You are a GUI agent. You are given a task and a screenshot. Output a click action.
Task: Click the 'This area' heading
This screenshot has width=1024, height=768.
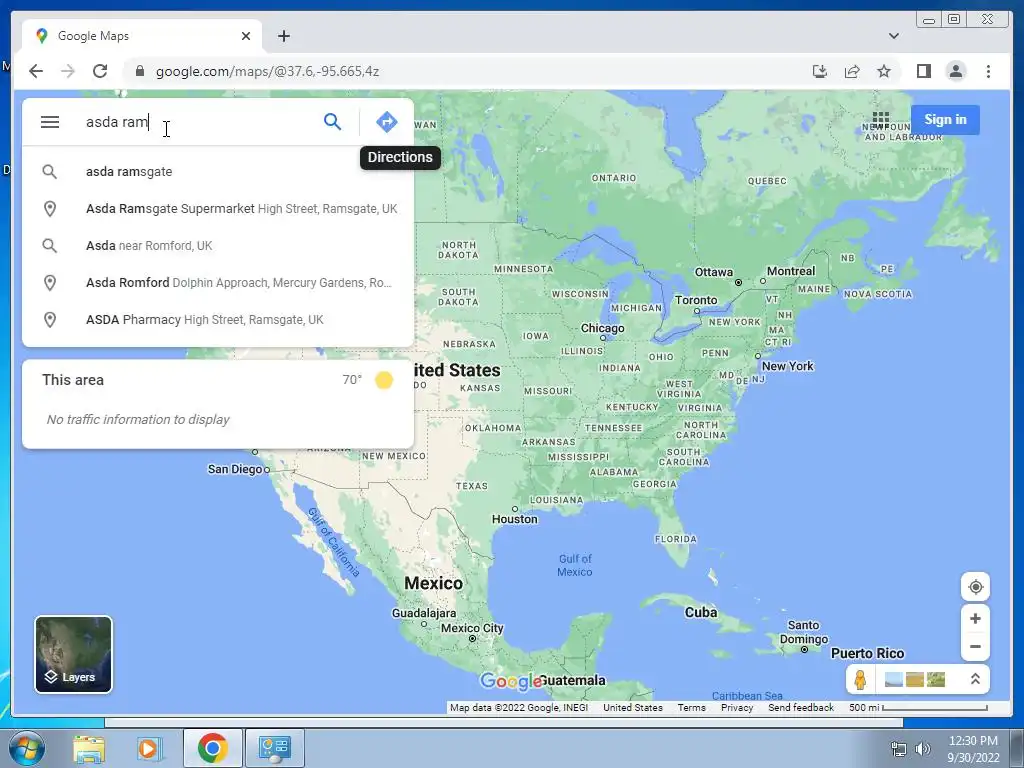[x=73, y=379]
